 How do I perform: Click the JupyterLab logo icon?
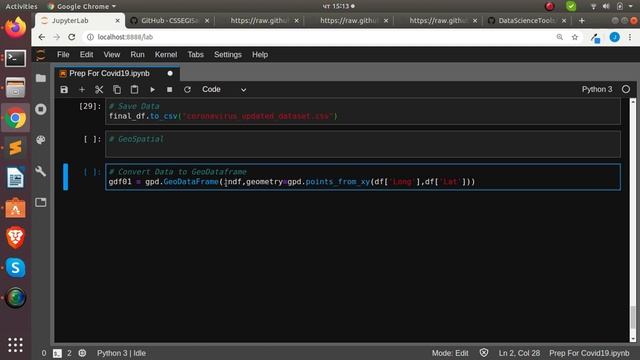(41, 55)
